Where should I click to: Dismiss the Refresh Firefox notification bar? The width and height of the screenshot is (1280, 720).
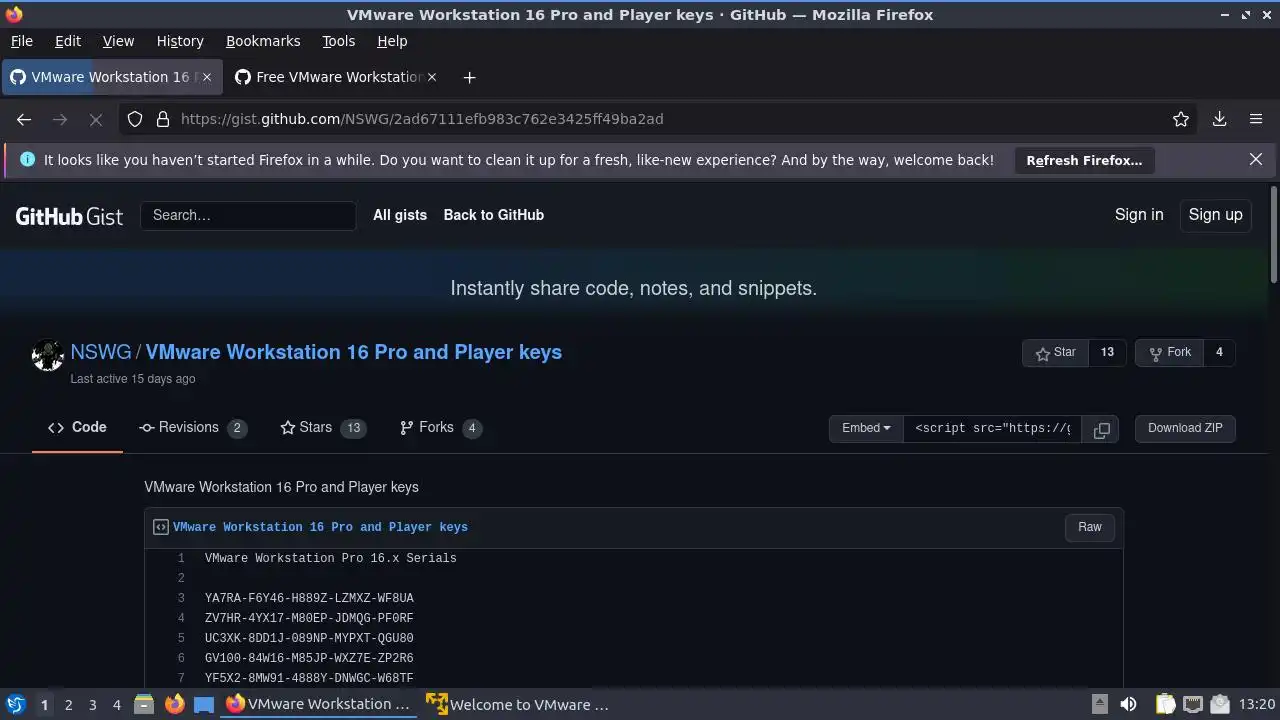(x=1256, y=159)
